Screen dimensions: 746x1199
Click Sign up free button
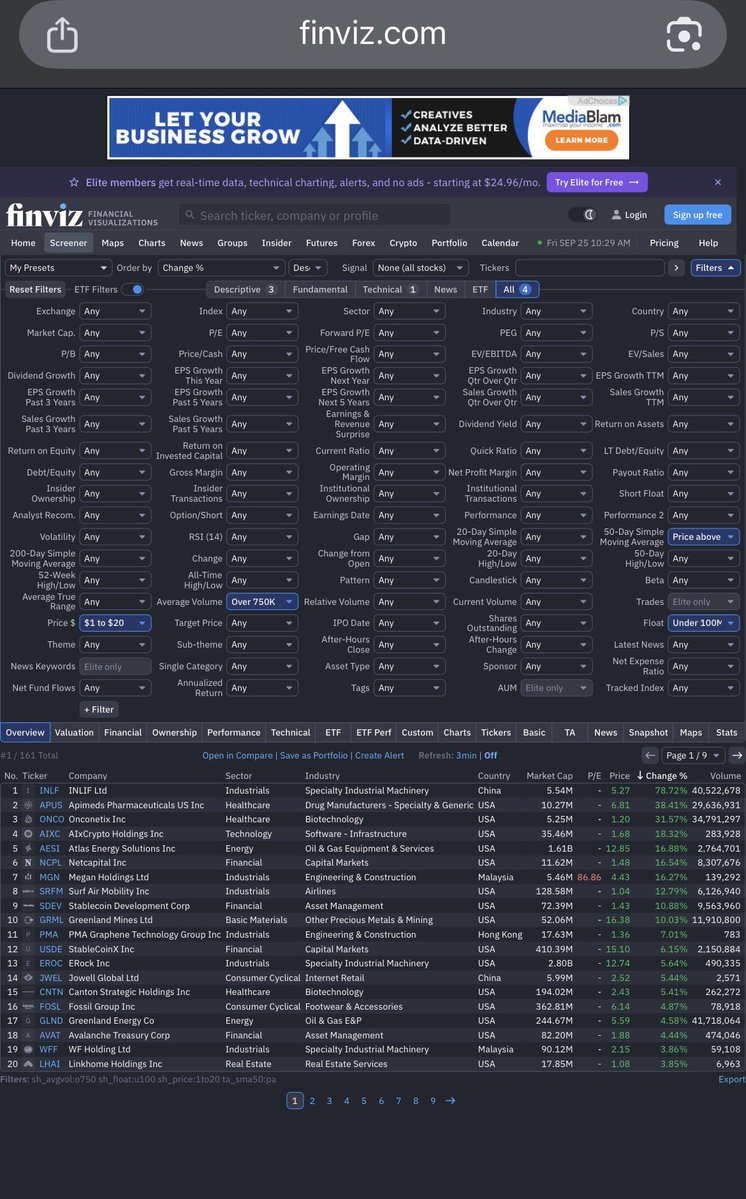[697, 215]
